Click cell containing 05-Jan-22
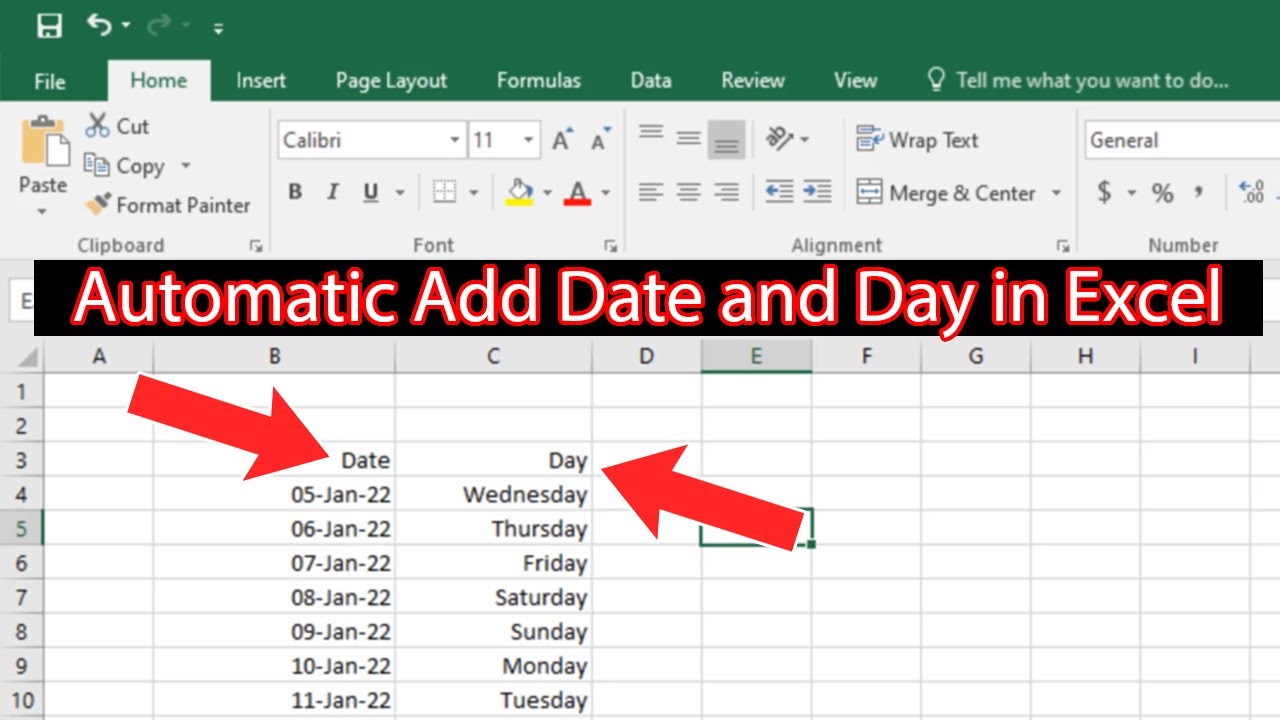The width and height of the screenshot is (1280, 720). 274,494
